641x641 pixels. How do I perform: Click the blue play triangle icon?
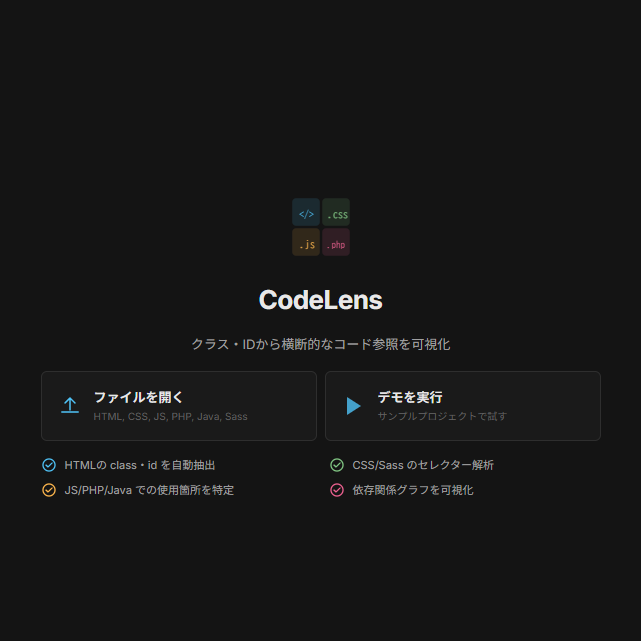coord(354,406)
